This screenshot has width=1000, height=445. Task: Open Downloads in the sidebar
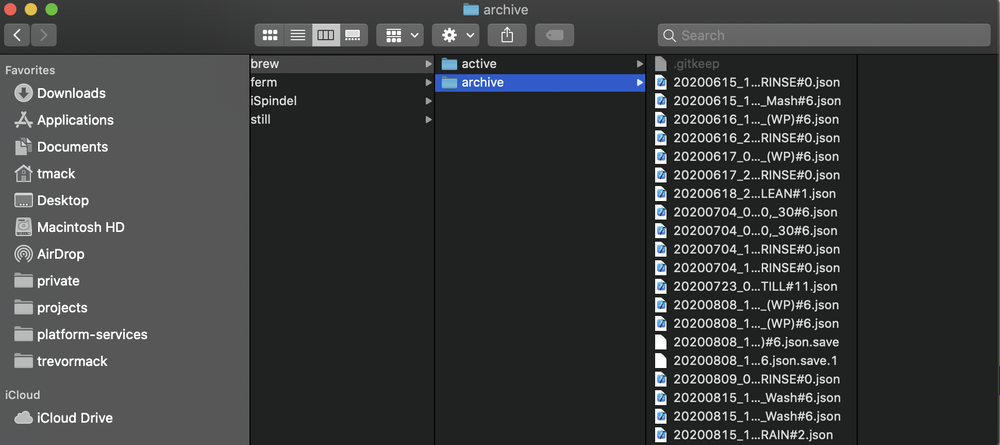point(71,93)
